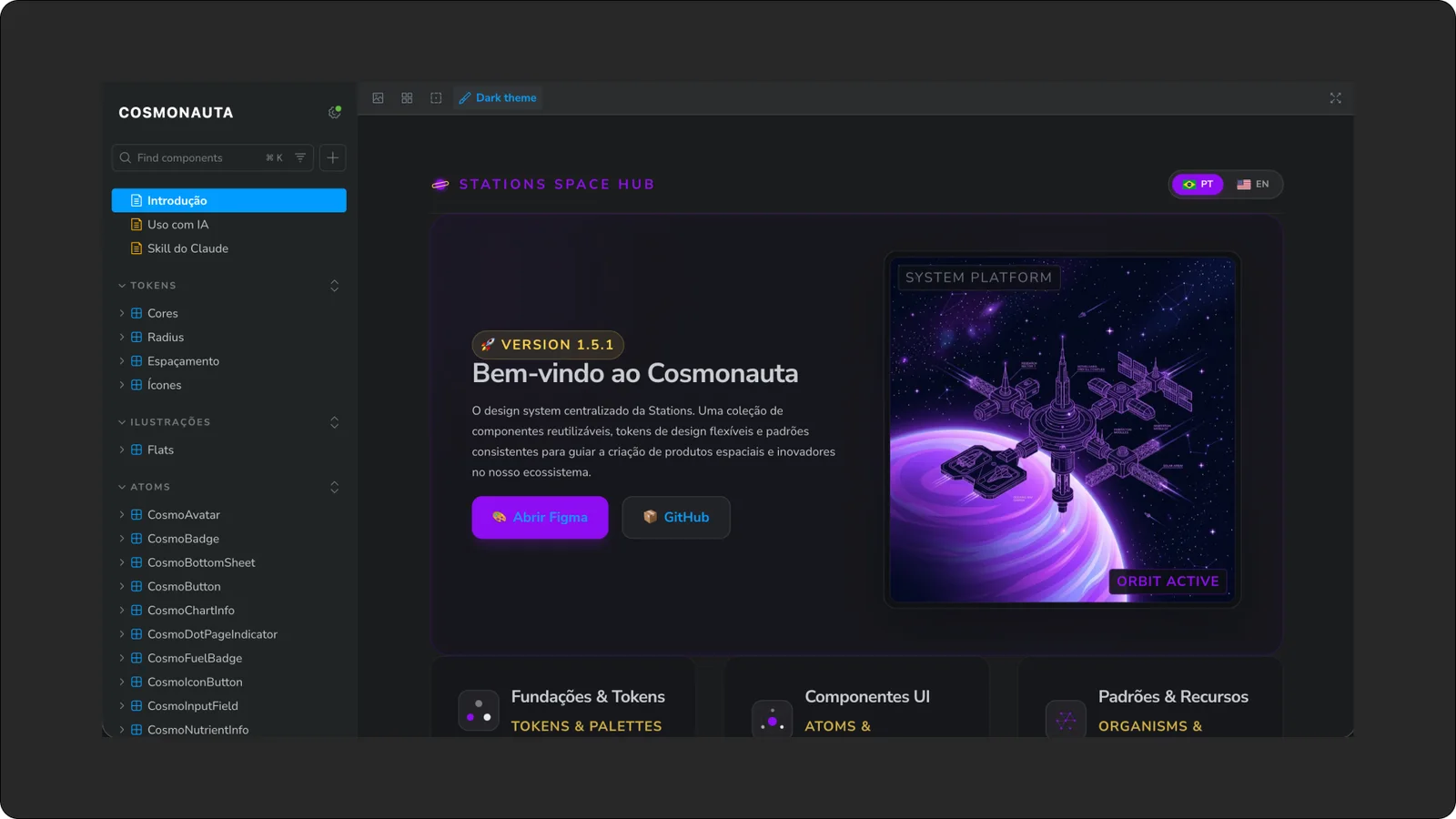Click the ORBIT ACTIVE label on the illustration
The height and width of the screenshot is (819, 1456).
[1168, 581]
